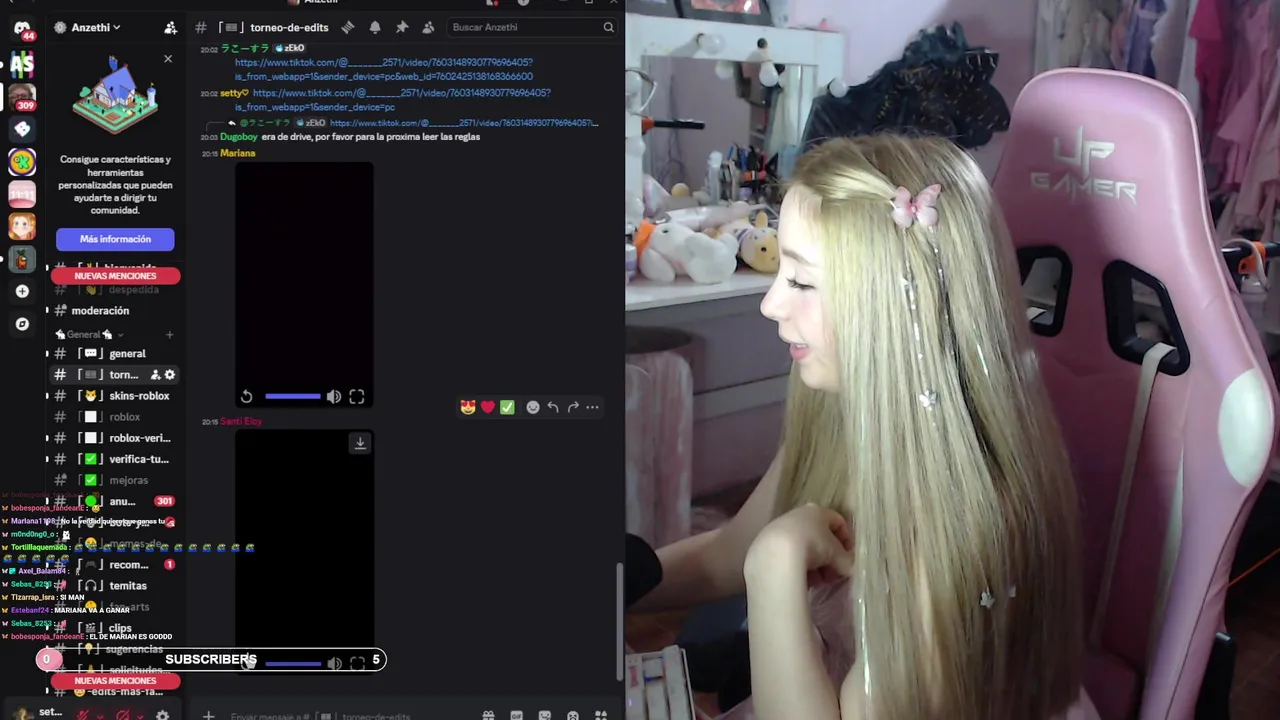Open Mariana's video in fullscreen
This screenshot has height=720, width=1280.
pyautogui.click(x=357, y=397)
